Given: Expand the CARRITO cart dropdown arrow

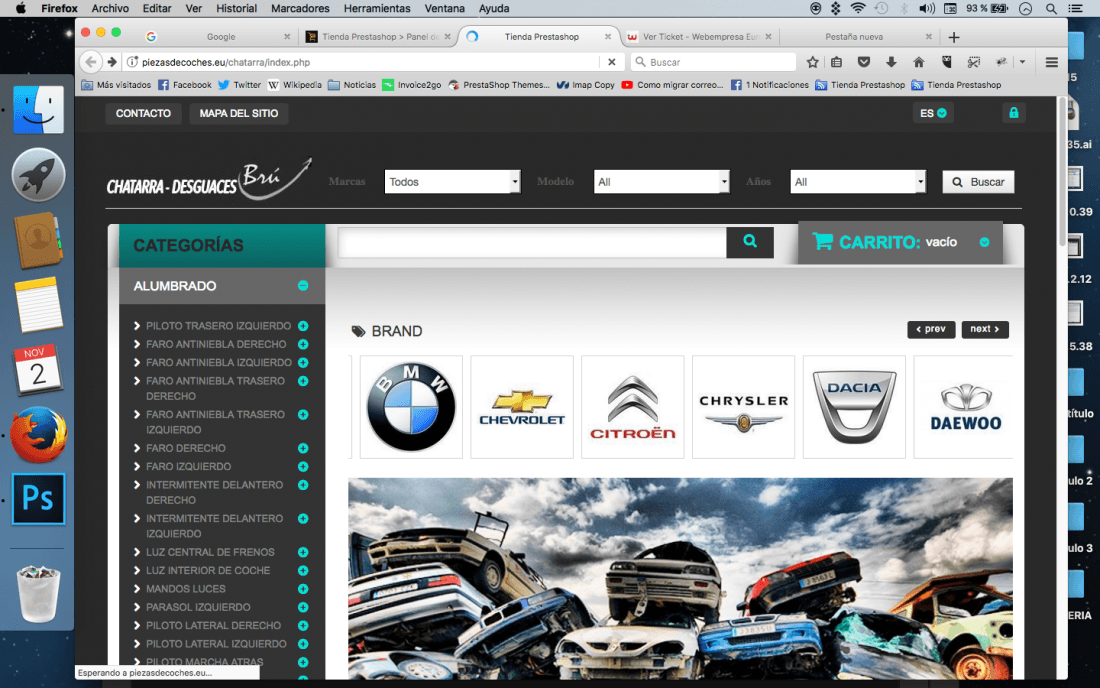Looking at the screenshot, I should pyautogui.click(x=984, y=242).
